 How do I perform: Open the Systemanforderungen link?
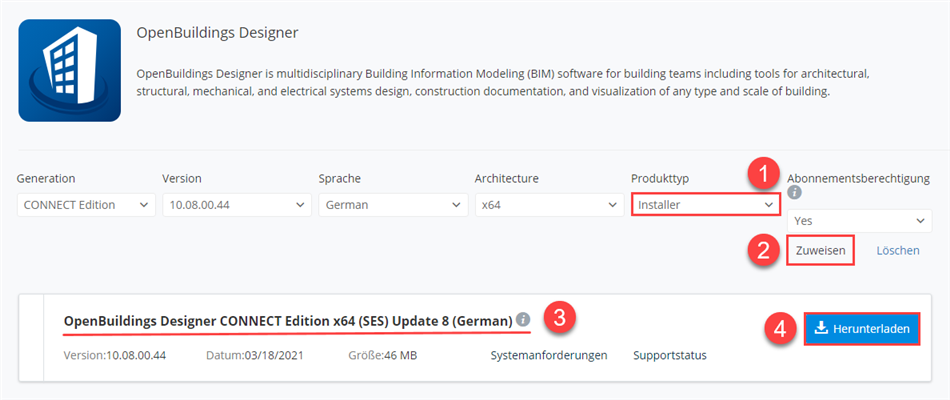tap(549, 355)
